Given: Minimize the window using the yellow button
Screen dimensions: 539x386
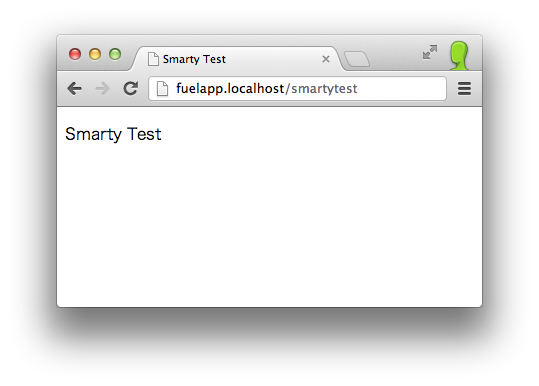Looking at the screenshot, I should (95, 54).
